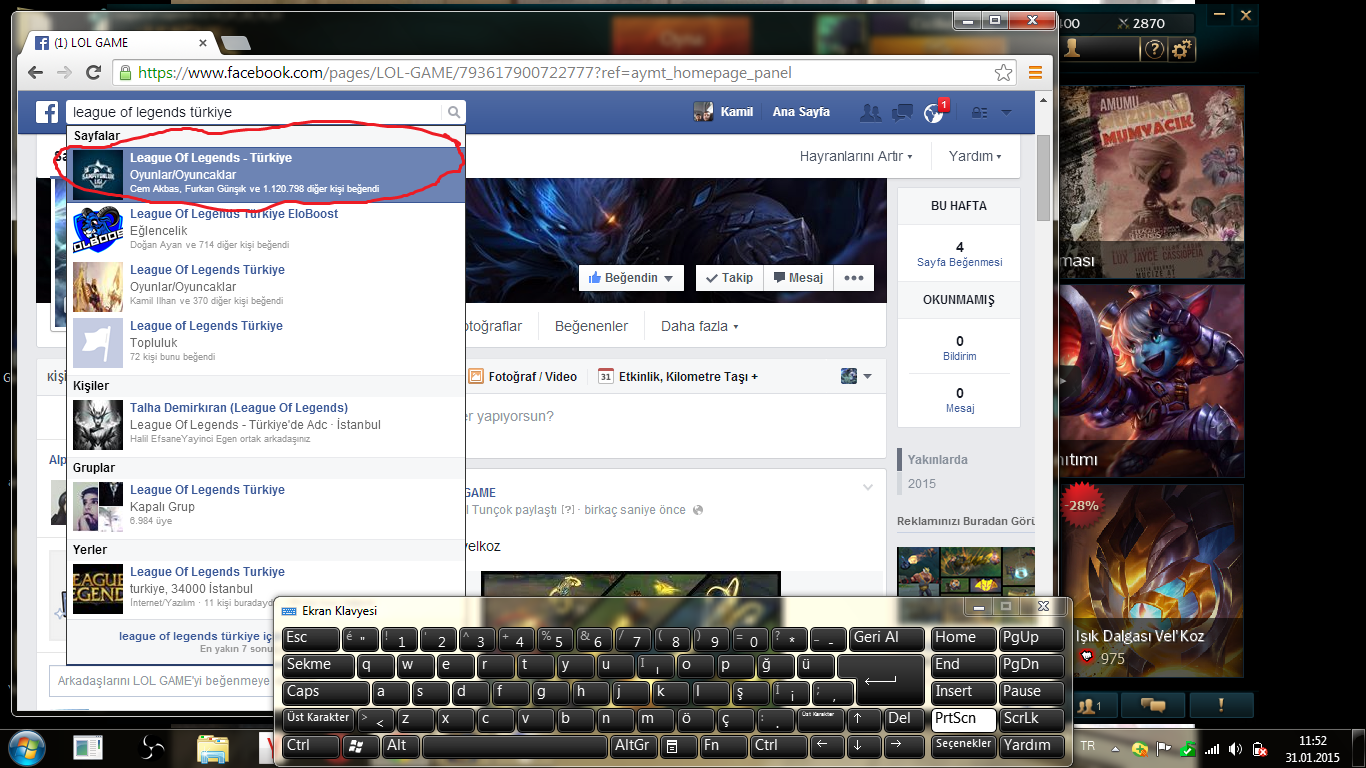Expand the Hayranlarını Artır dropdown
The width and height of the screenshot is (1366, 768).
(856, 156)
